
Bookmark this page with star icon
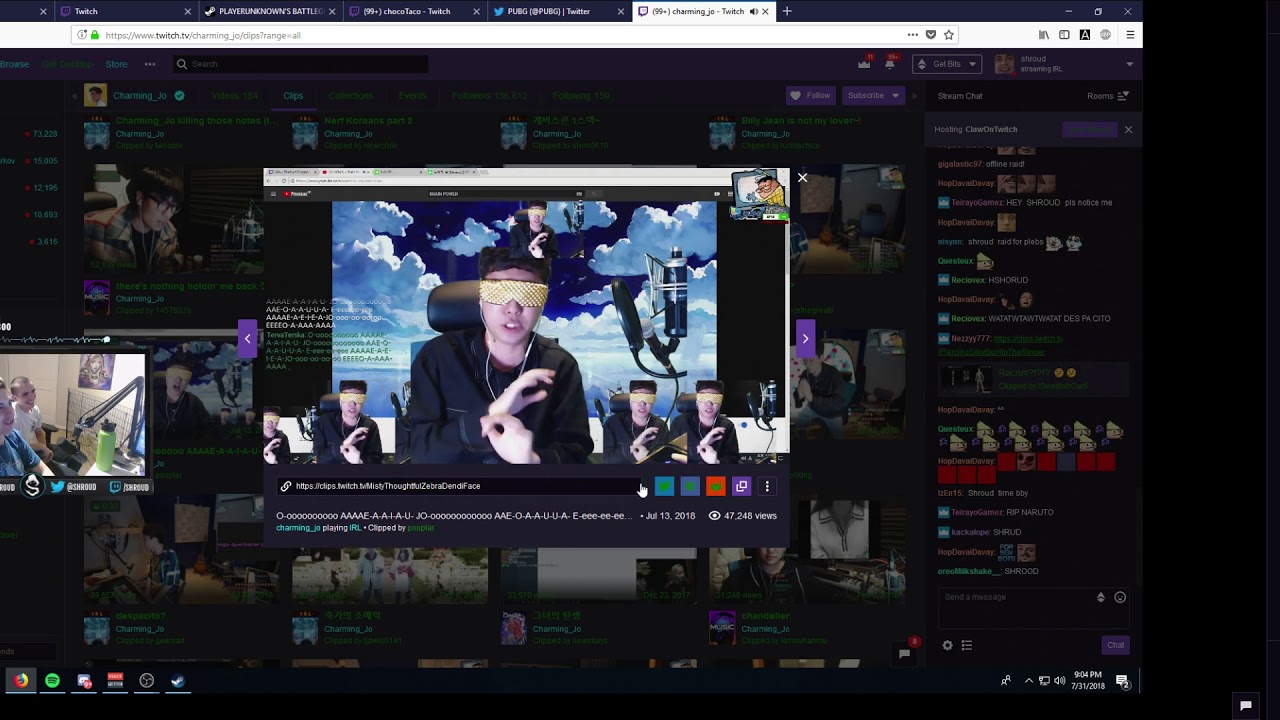(949, 35)
